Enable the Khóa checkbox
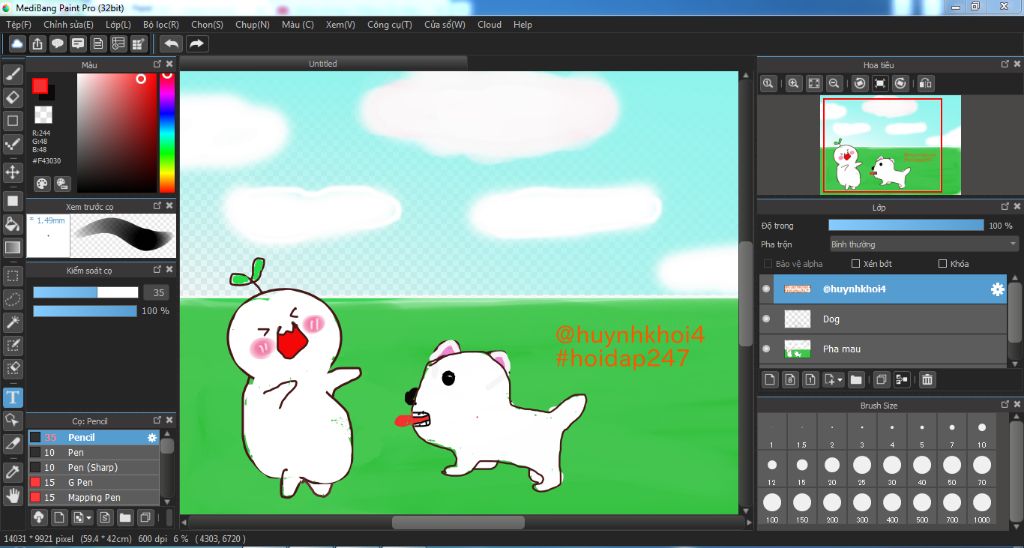 point(942,264)
